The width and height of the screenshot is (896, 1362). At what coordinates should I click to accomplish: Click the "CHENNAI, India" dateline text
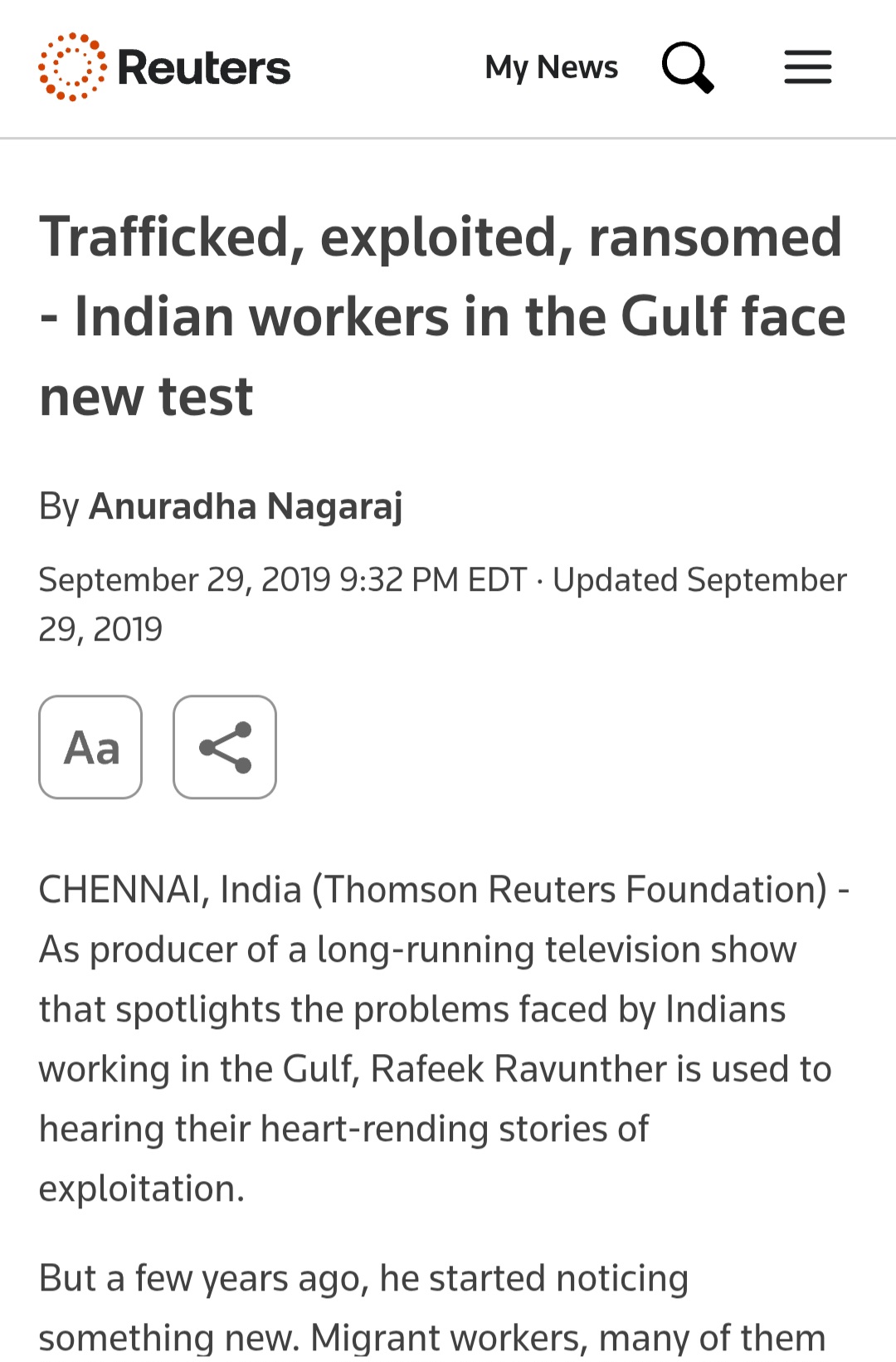(x=170, y=890)
